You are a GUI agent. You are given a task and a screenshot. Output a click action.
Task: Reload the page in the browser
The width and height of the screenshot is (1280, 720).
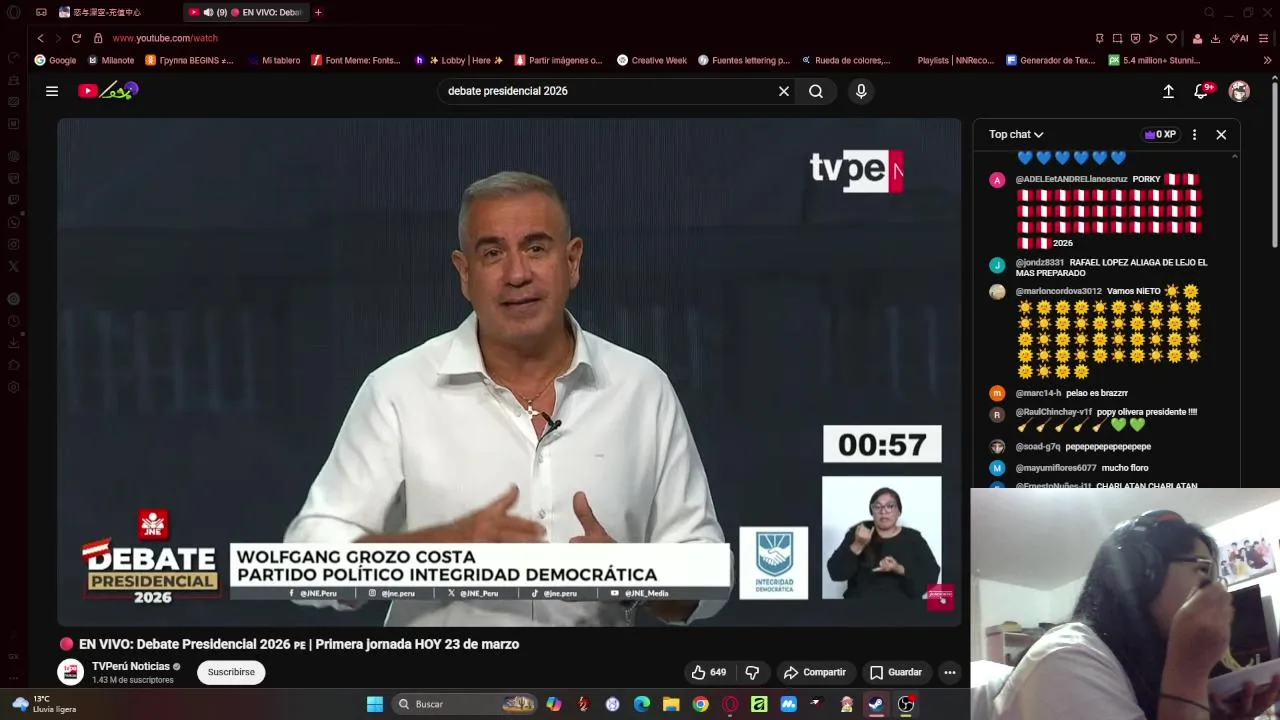tap(76, 38)
